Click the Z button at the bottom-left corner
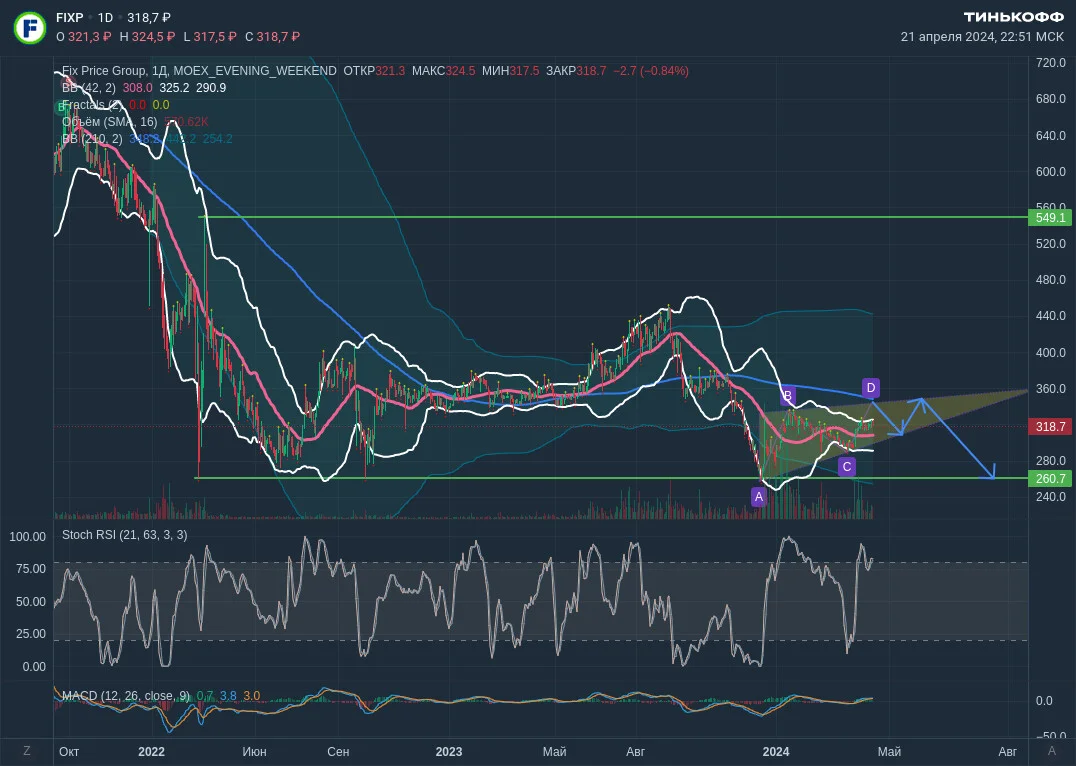 (x=27, y=751)
